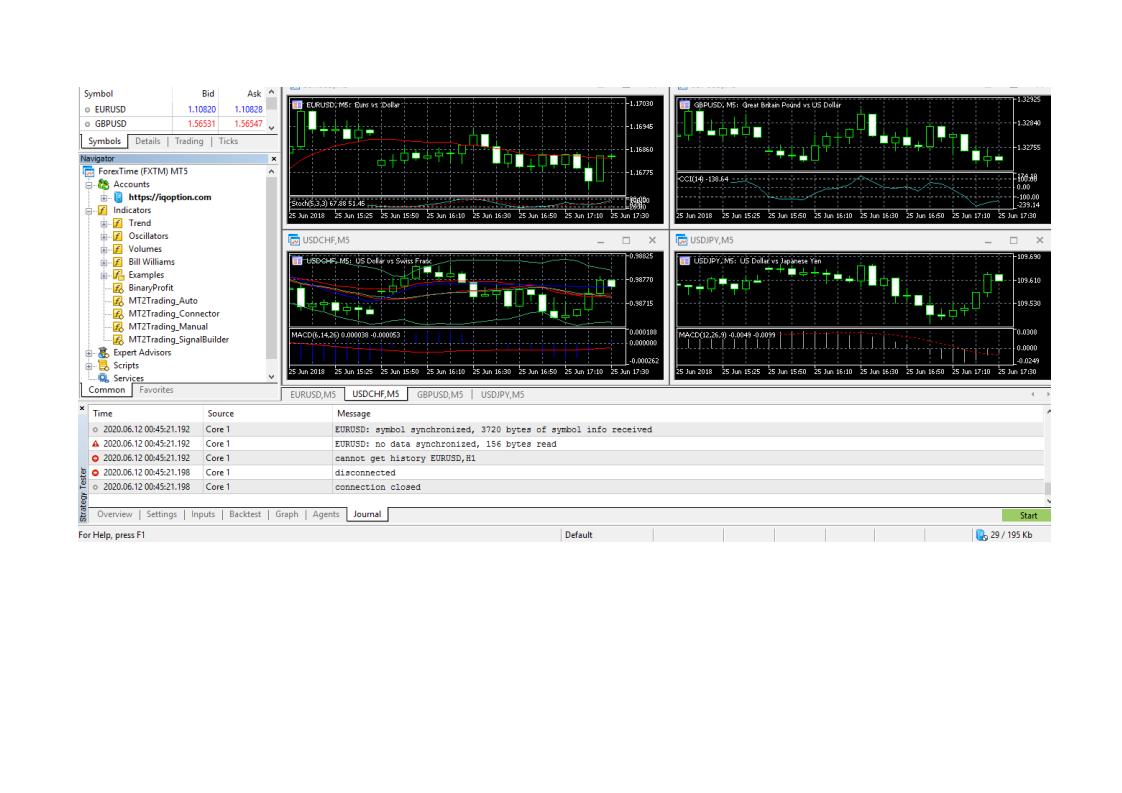Open the Favorites tab in Navigator
The width and height of the screenshot is (1122, 793).
(157, 391)
